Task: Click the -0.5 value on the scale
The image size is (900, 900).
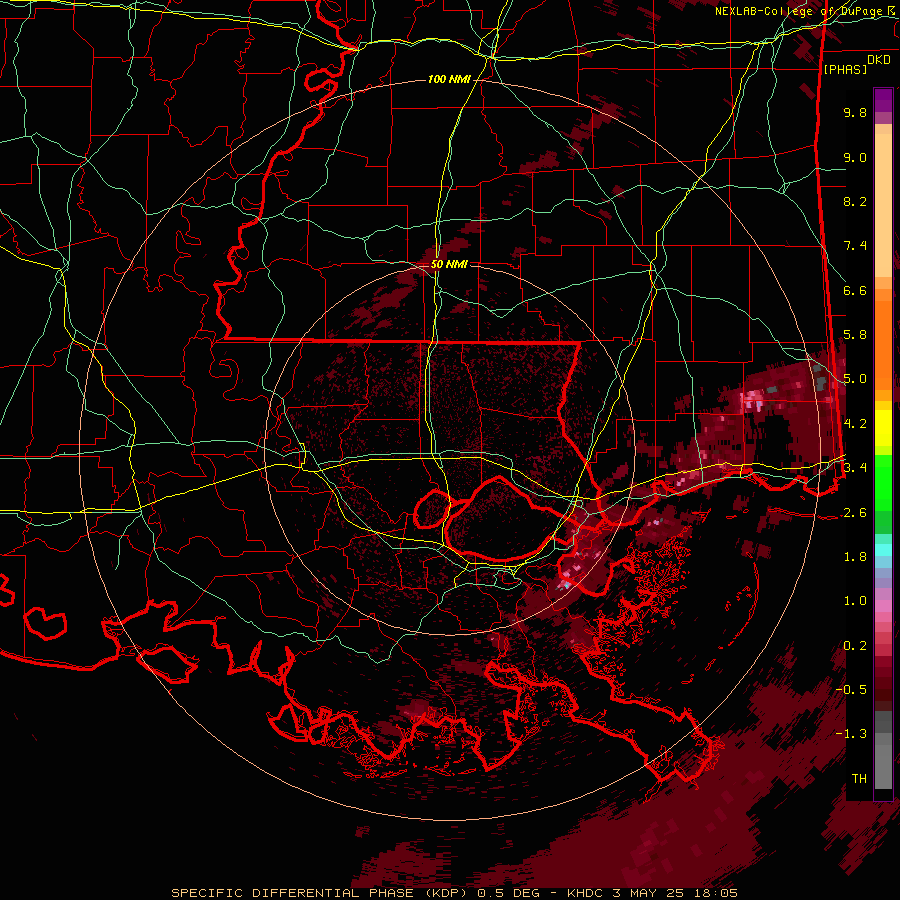Action: (851, 690)
